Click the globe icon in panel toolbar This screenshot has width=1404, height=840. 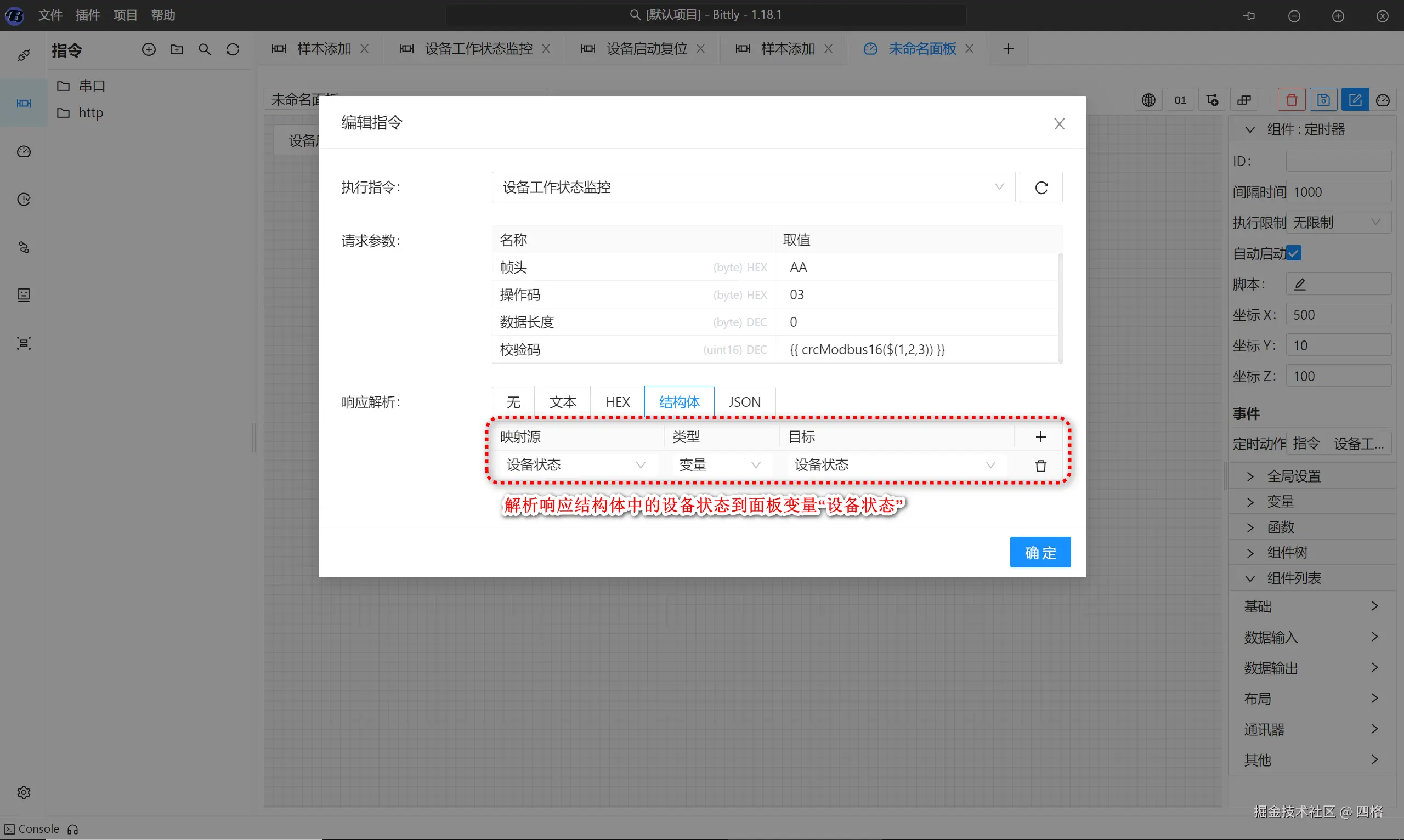[1148, 100]
